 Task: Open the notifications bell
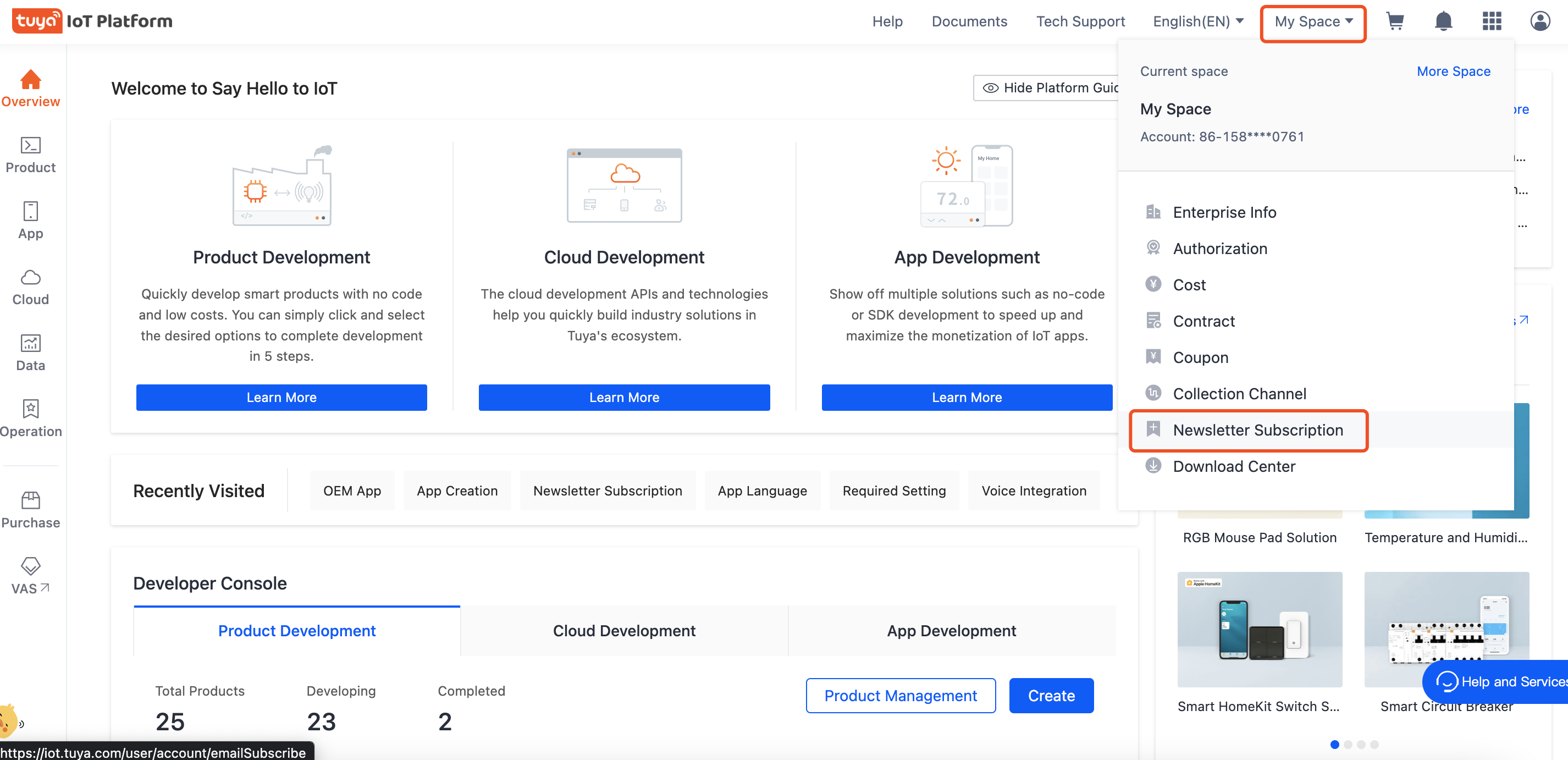1443,21
